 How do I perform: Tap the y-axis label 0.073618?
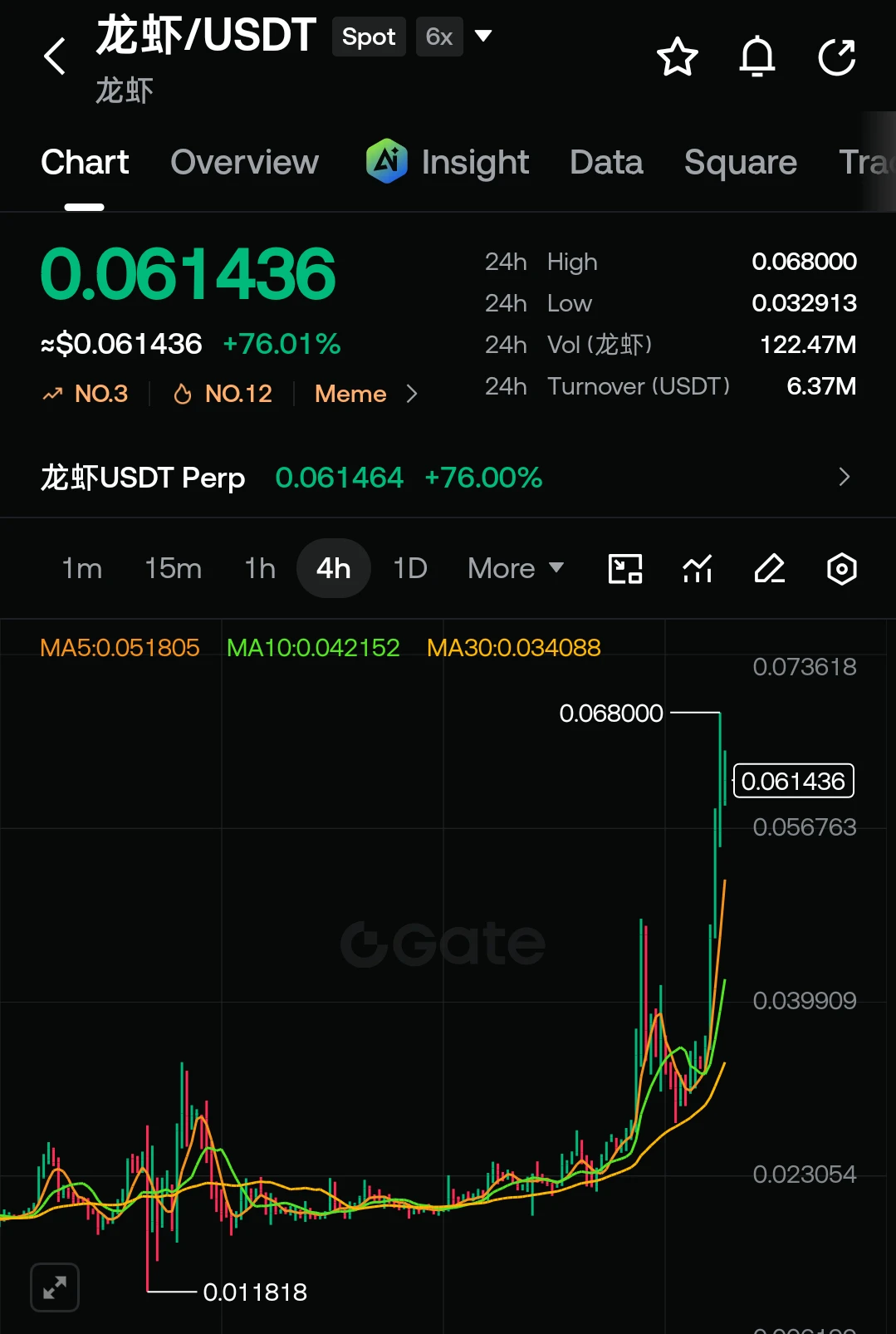[804, 667]
